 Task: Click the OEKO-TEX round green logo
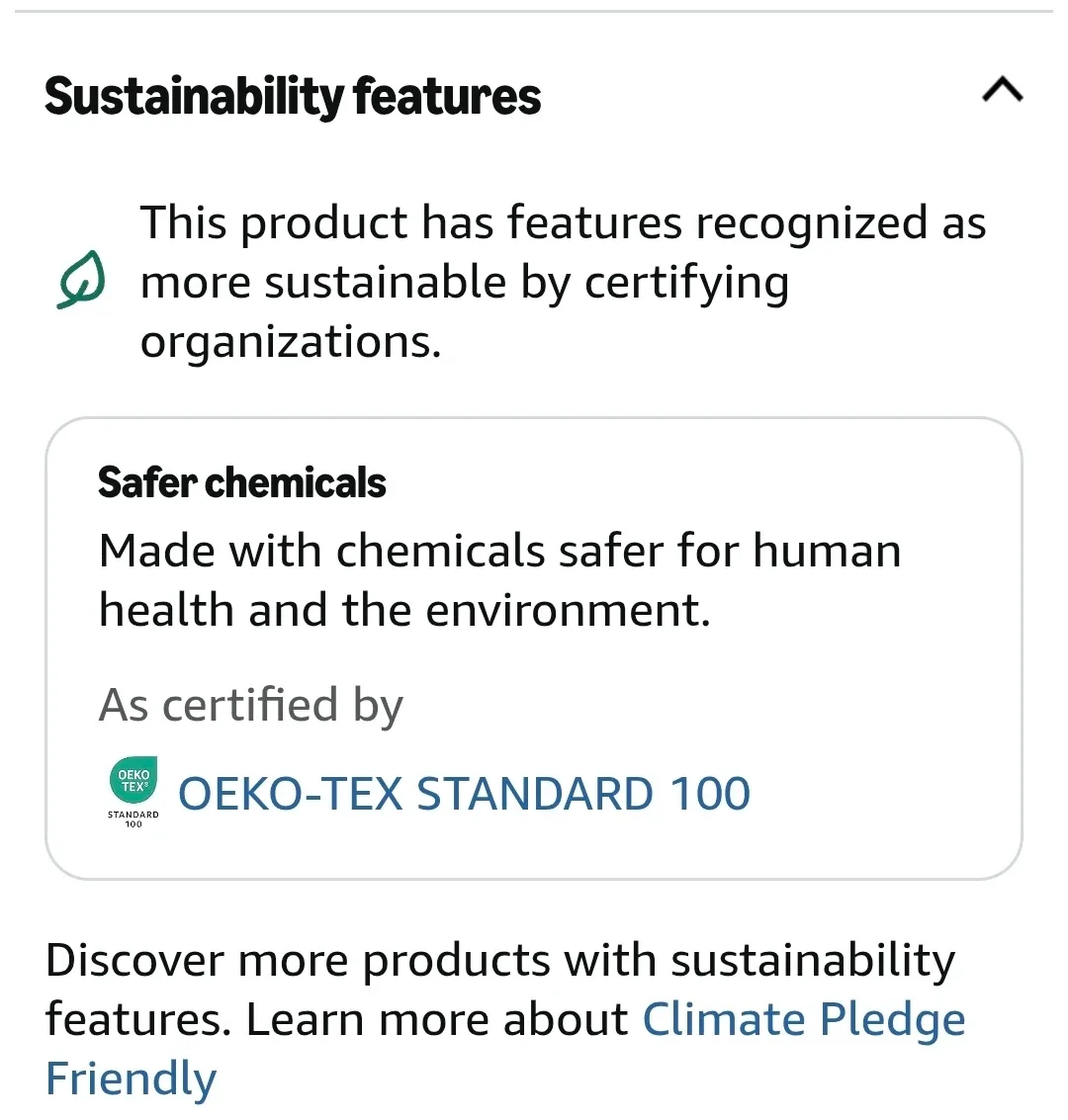(133, 781)
